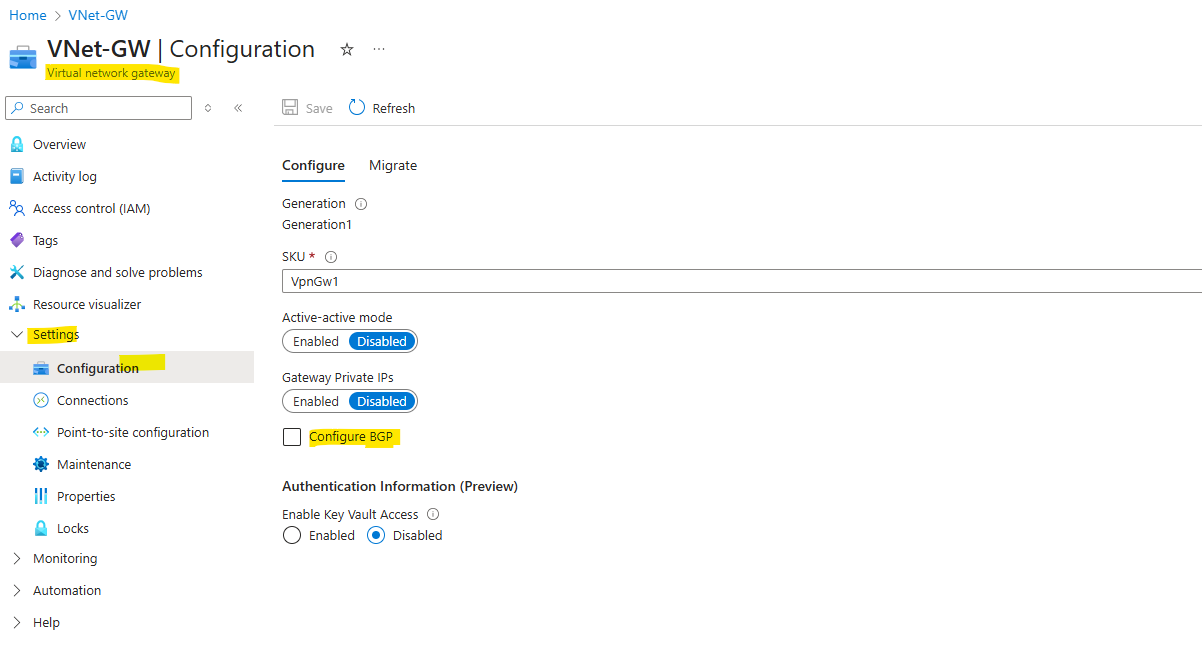Go to Home breadcrumb link
Viewport: 1202px width, 656px height.
pos(28,15)
